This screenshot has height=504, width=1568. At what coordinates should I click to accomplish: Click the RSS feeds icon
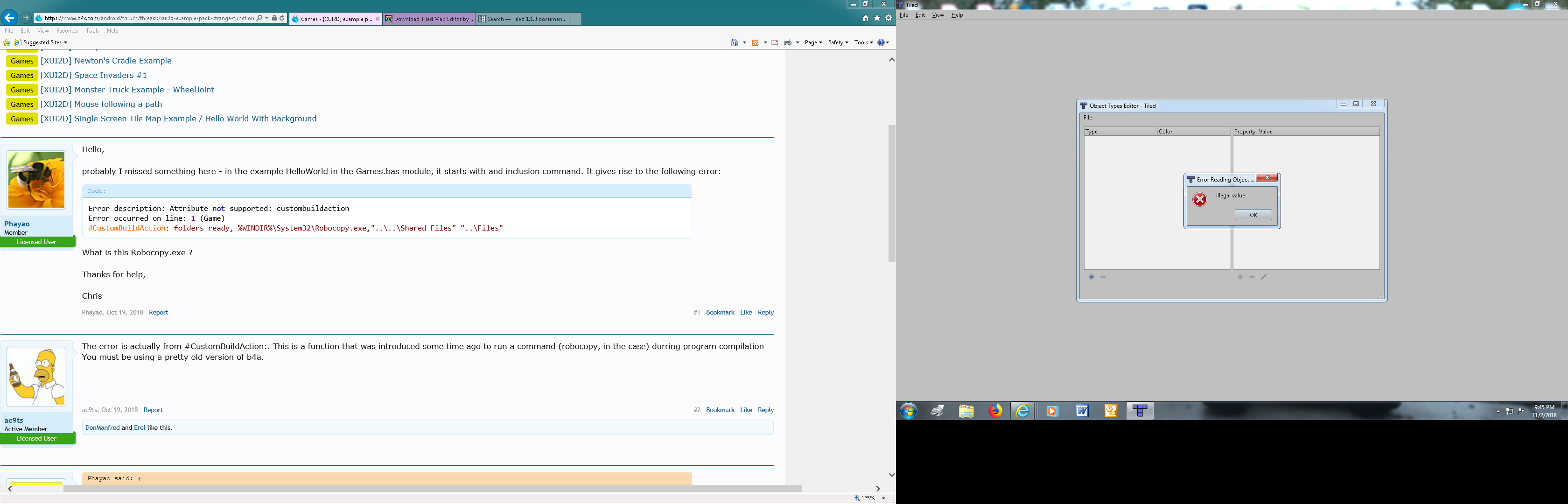click(x=756, y=42)
